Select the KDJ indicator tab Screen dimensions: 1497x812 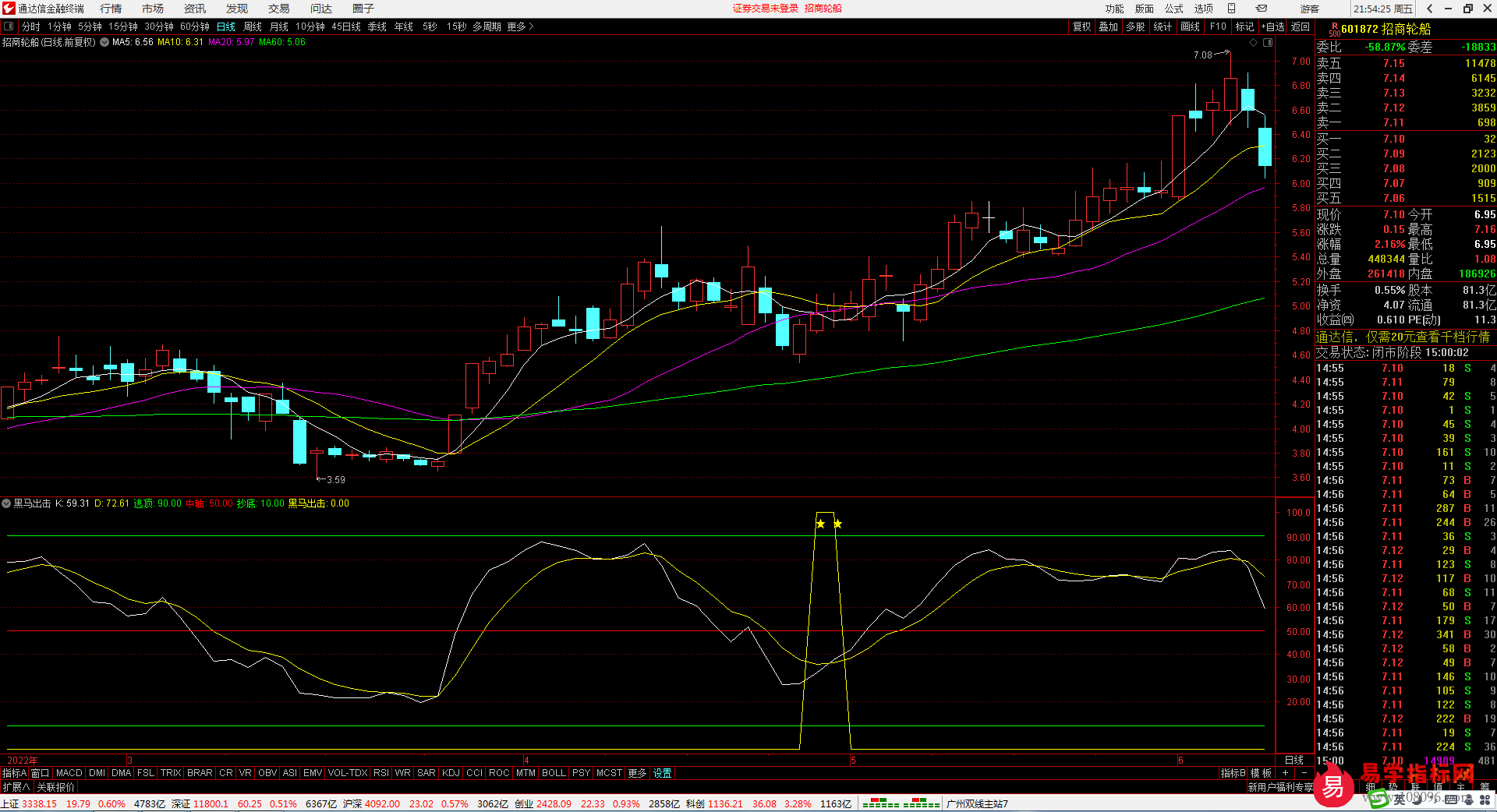pos(451,773)
